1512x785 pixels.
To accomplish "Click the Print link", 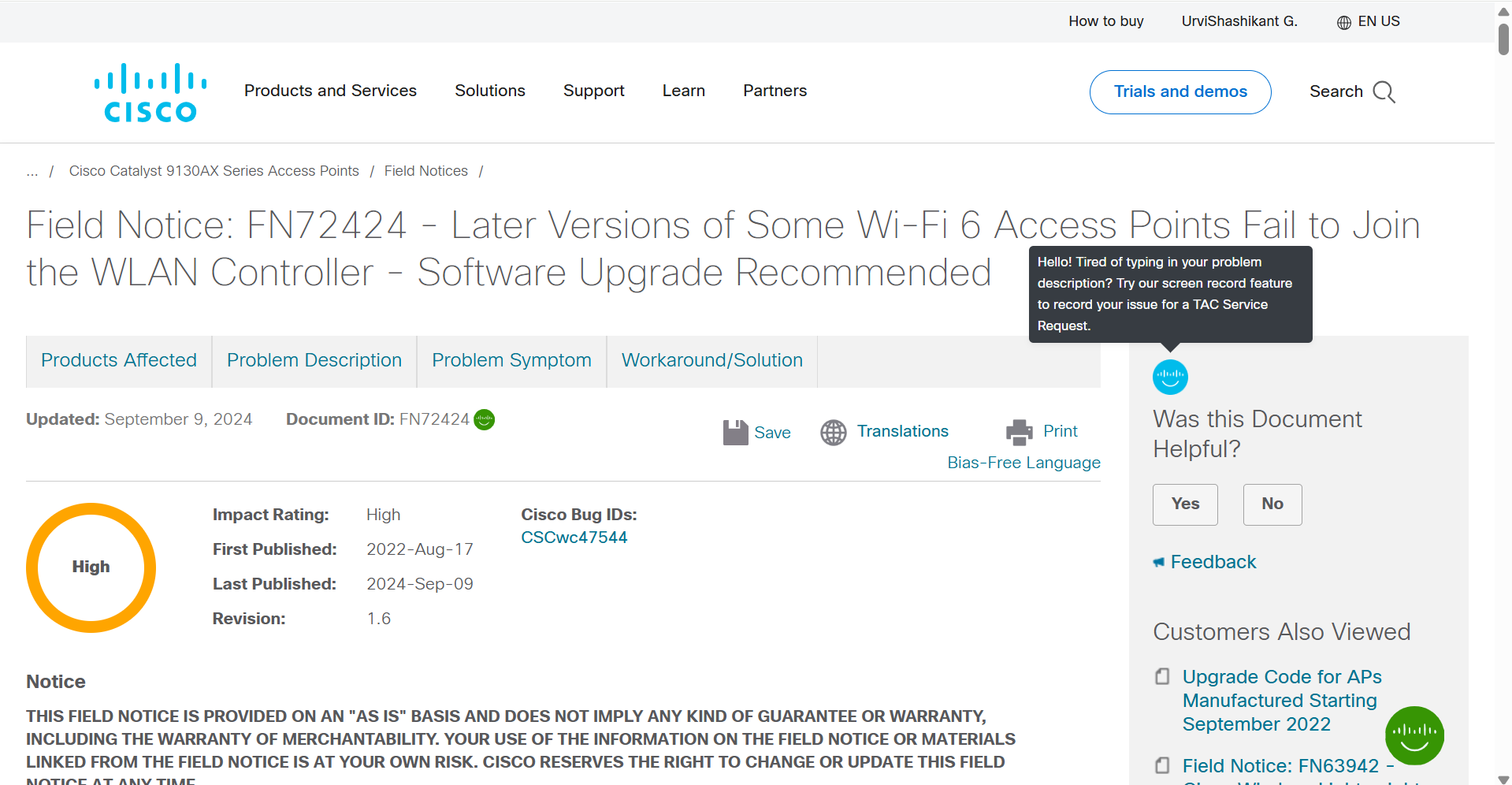I will point(1061,431).
